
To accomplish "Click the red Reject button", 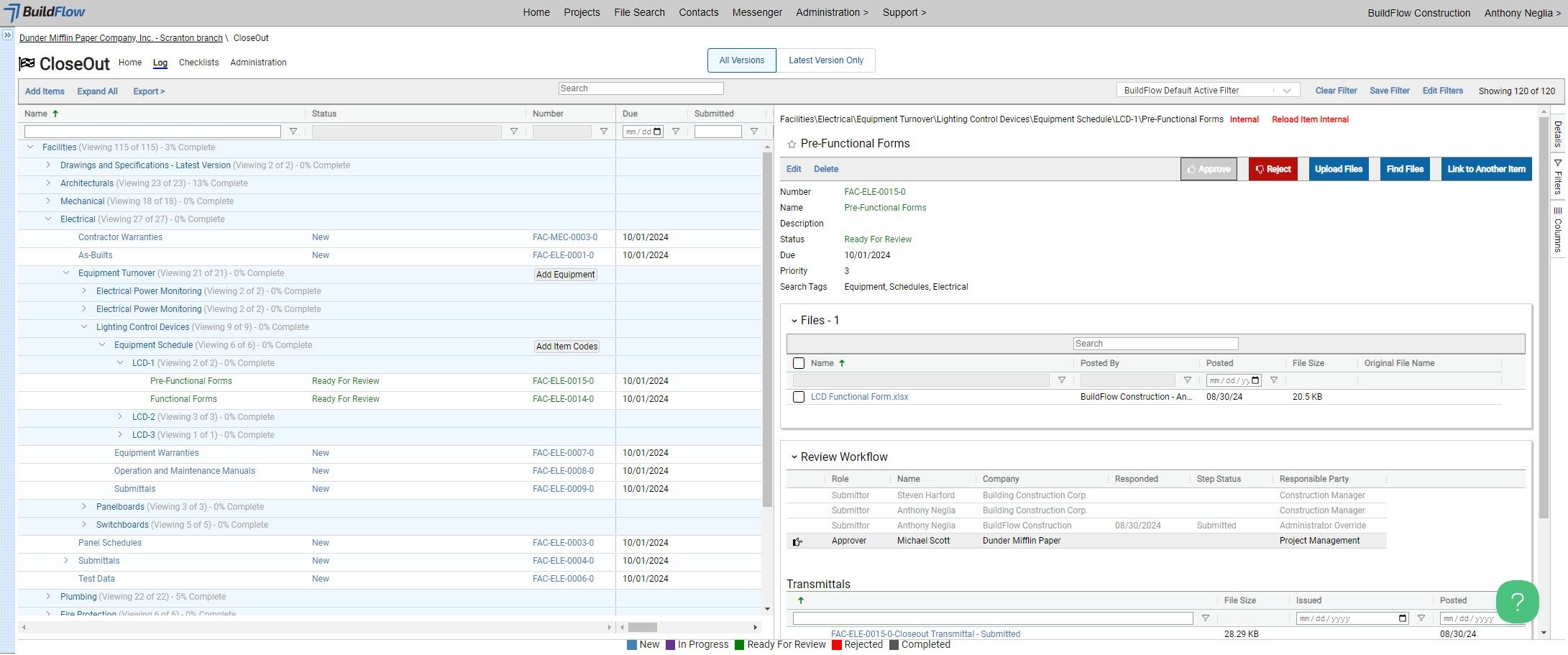I will coord(1273,169).
